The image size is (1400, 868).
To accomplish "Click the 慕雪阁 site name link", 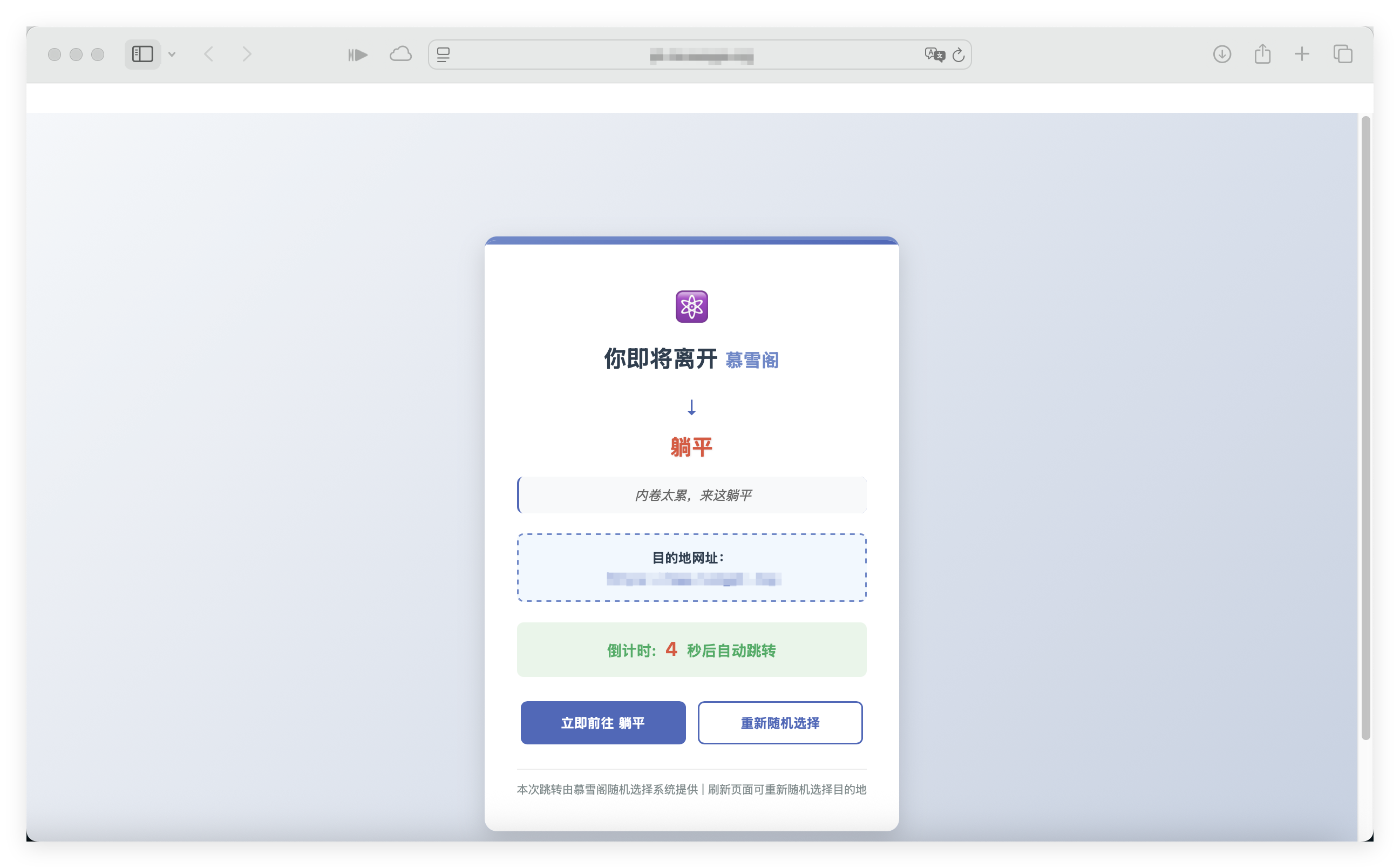I will tap(752, 360).
